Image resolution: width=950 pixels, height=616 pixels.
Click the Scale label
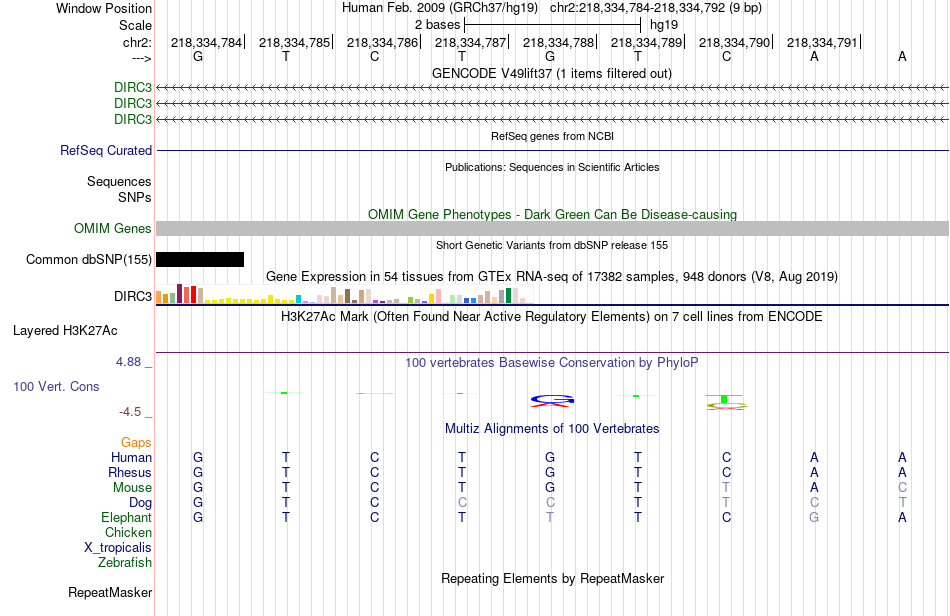(136, 25)
